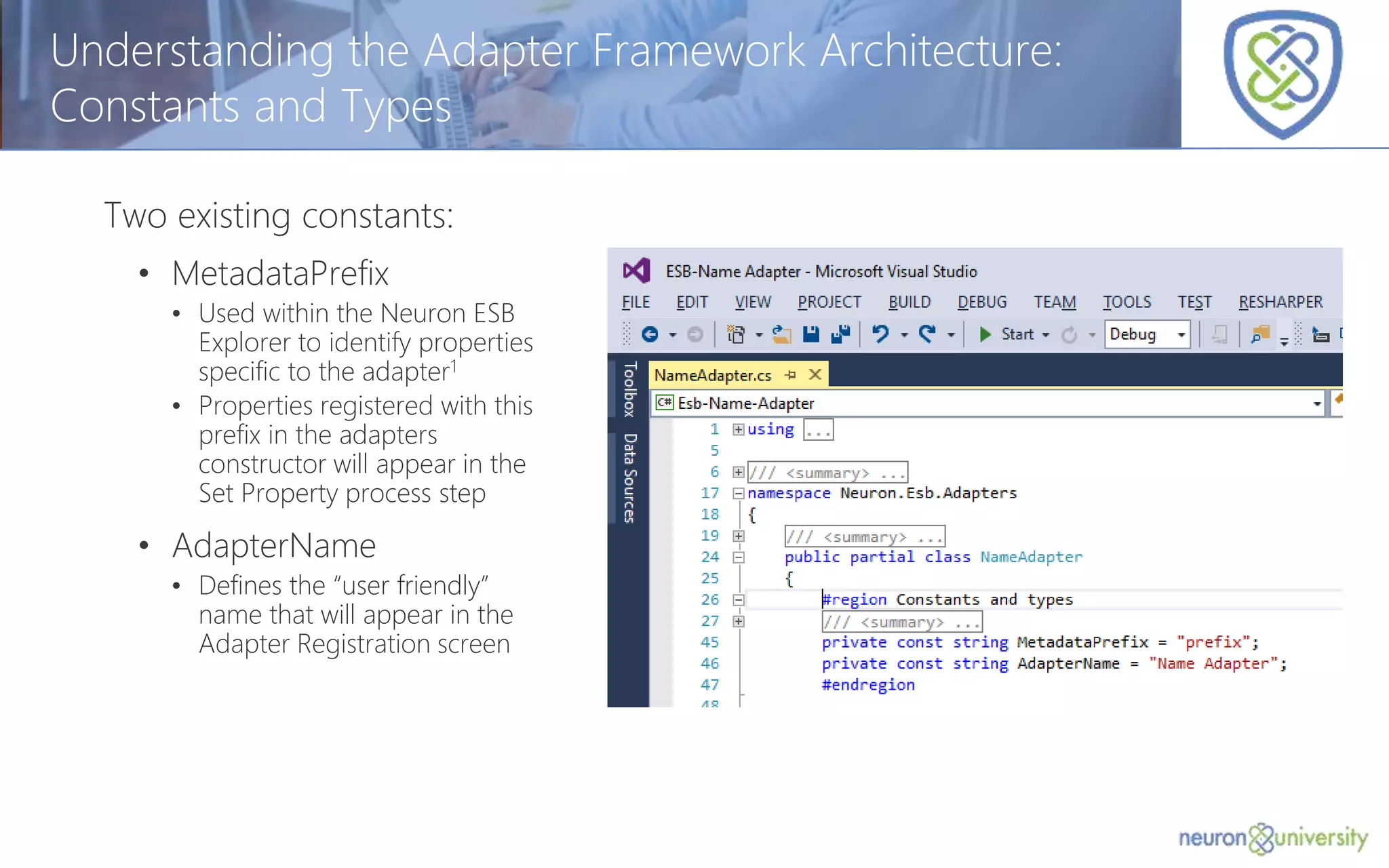Collapse the namespace Neuron.Esb.Adapters block

739,494
